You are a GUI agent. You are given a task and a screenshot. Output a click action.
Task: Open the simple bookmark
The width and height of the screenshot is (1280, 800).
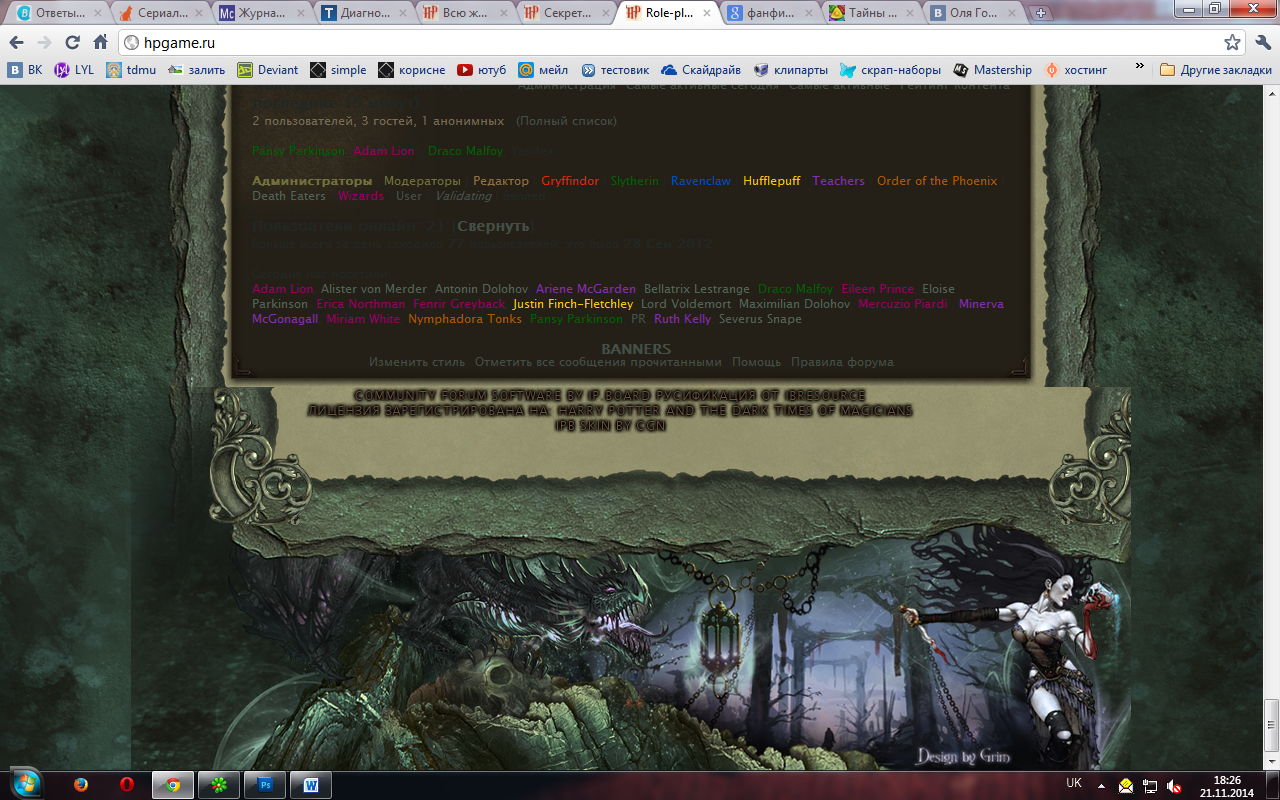pyautogui.click(x=338, y=70)
